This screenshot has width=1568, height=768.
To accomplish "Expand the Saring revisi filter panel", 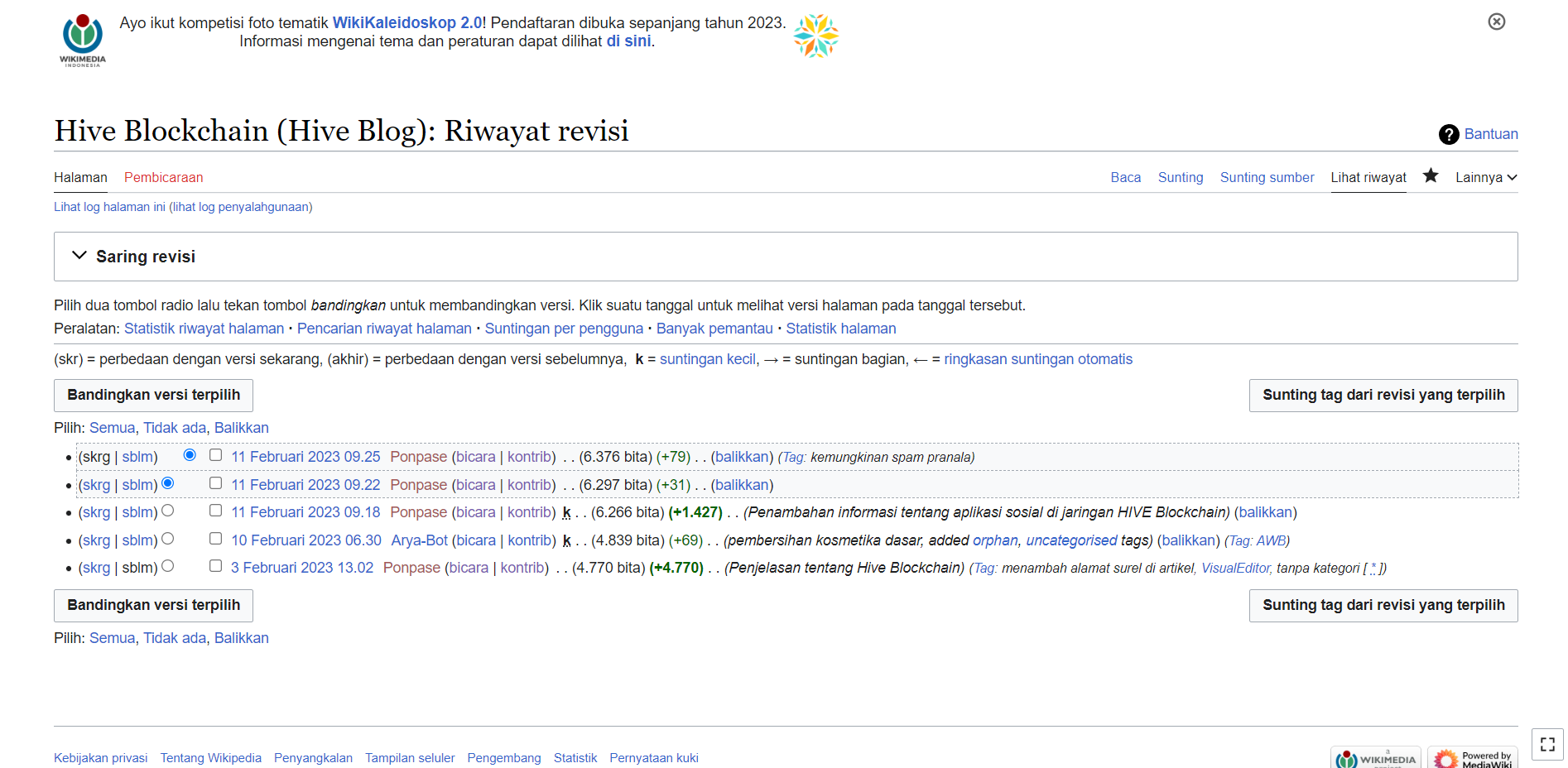I will tap(786, 257).
